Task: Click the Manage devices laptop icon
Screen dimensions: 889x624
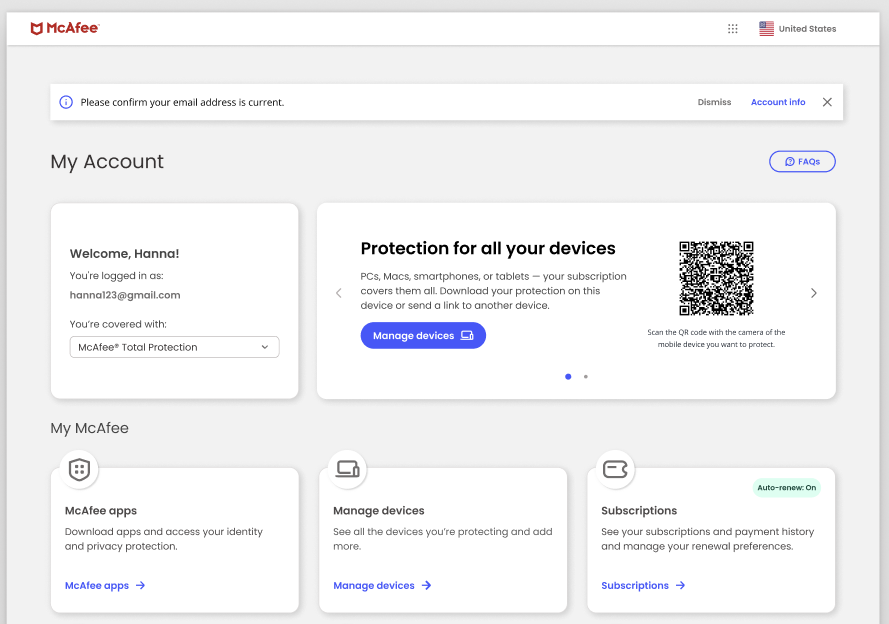Action: click(x=348, y=469)
